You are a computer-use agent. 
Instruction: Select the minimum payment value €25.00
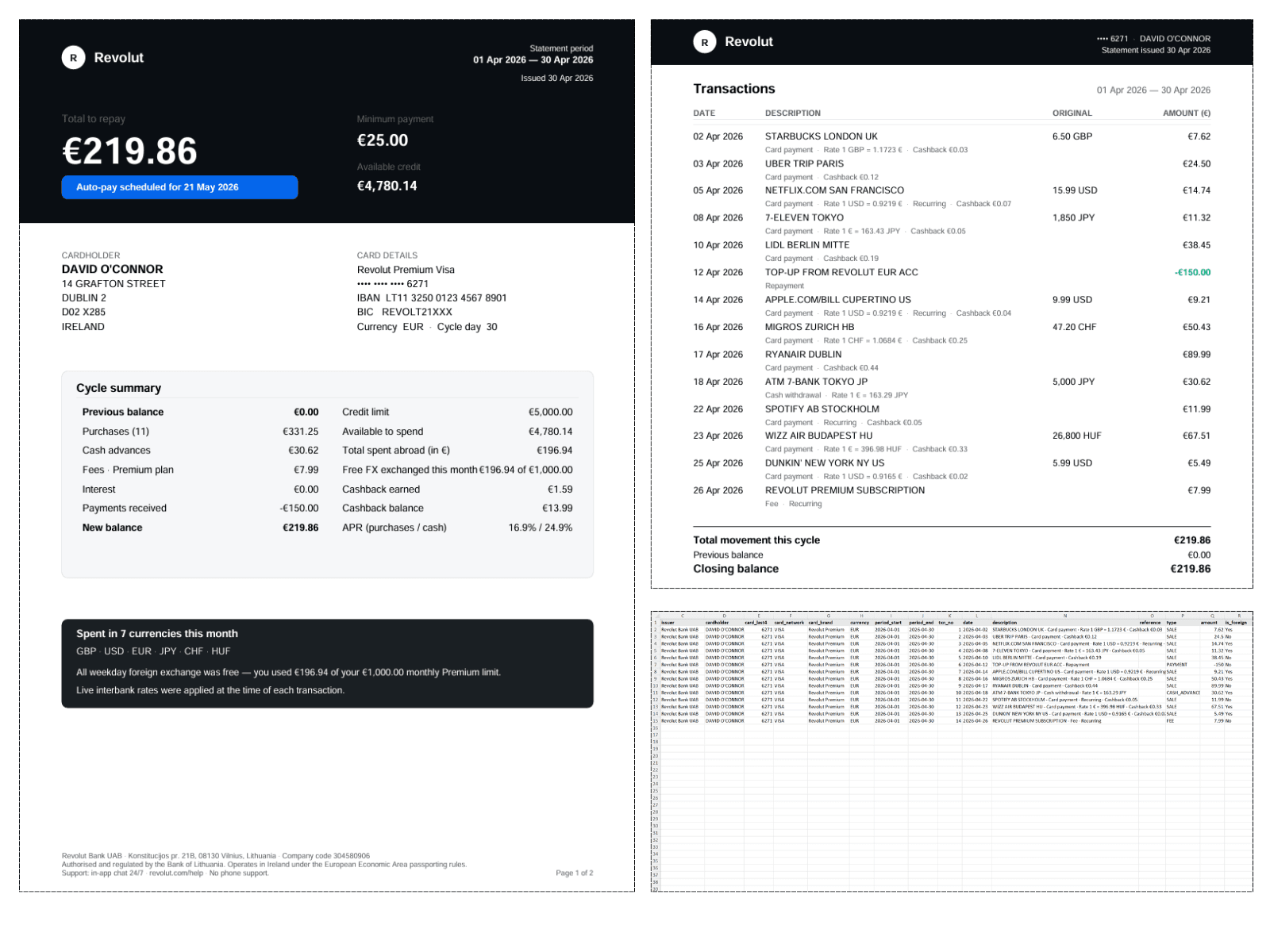[x=383, y=140]
